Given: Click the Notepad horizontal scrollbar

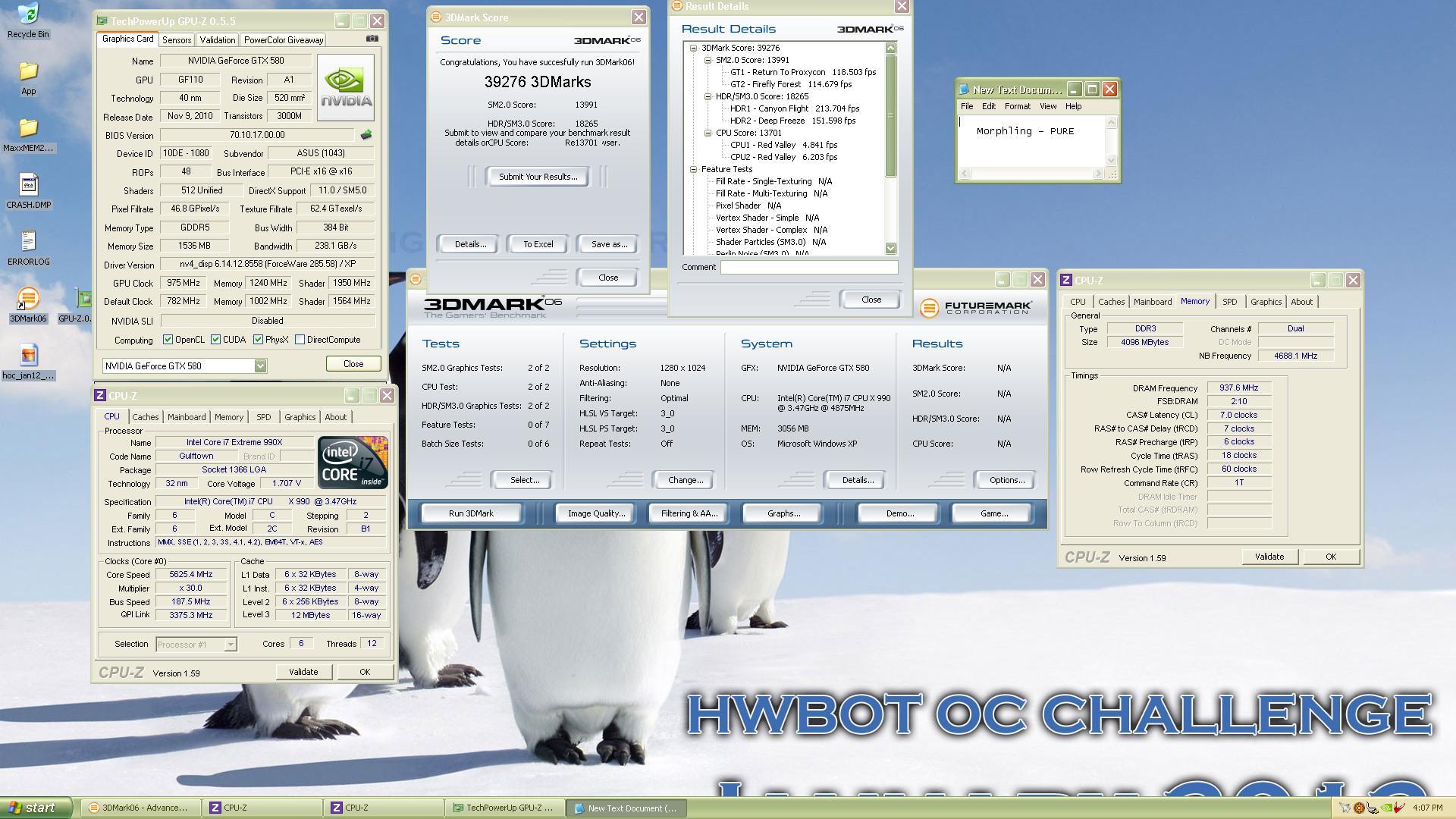Looking at the screenshot, I should (1031, 174).
